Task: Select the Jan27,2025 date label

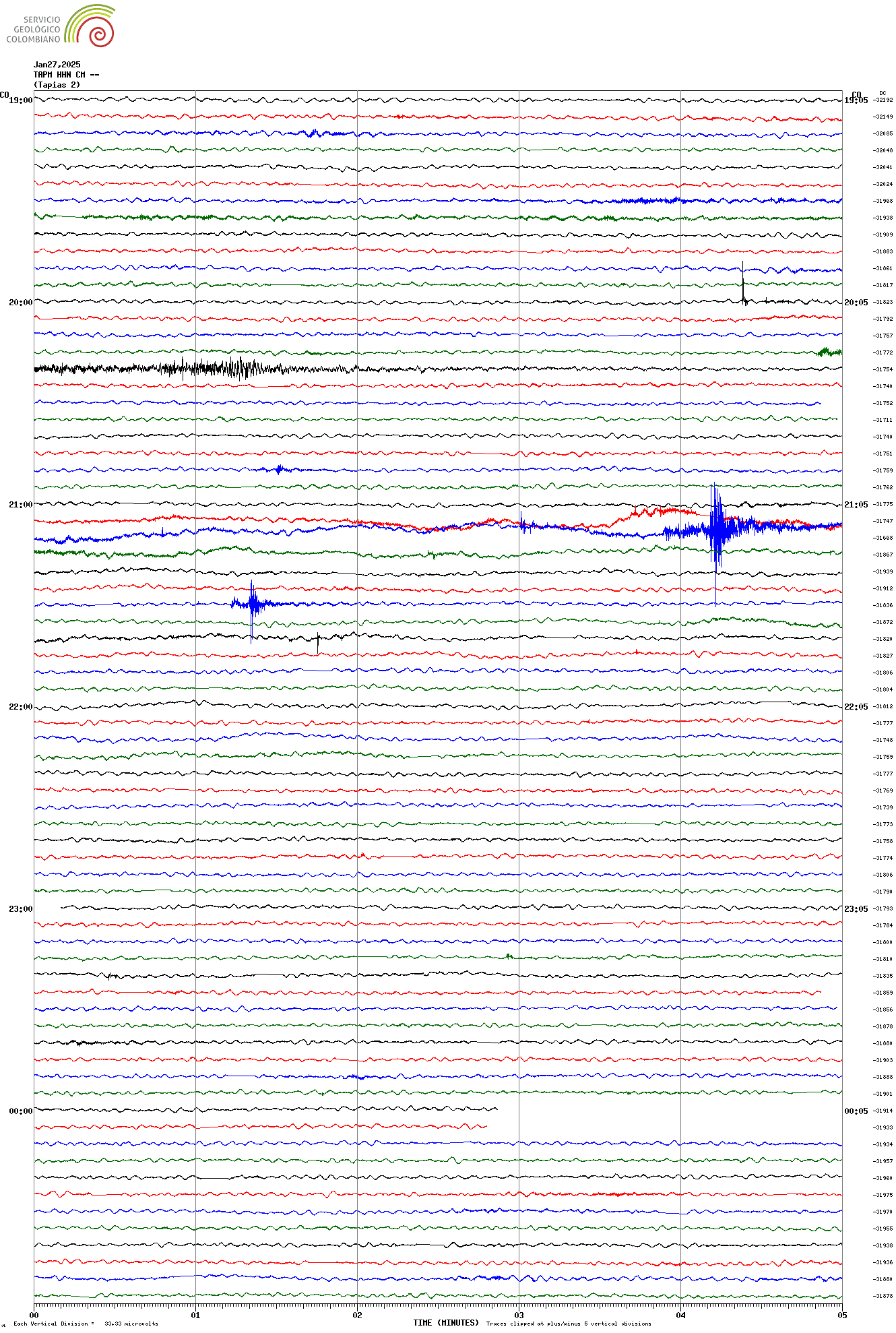Action: click(x=57, y=65)
